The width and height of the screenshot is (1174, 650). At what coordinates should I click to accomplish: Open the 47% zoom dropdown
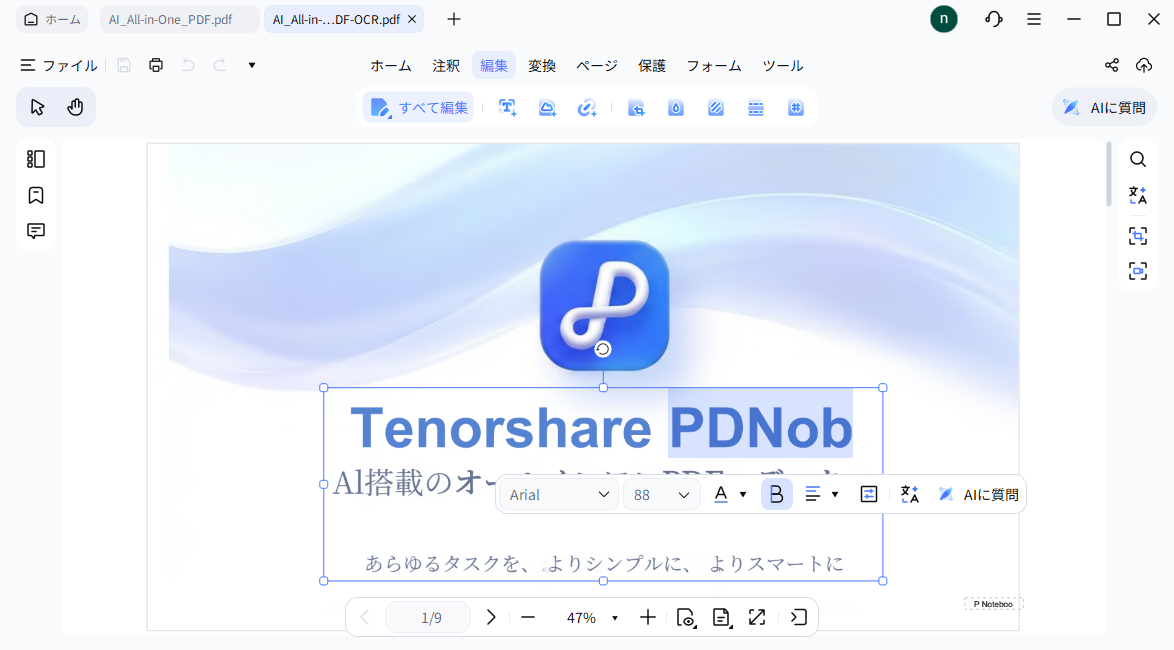click(x=591, y=618)
